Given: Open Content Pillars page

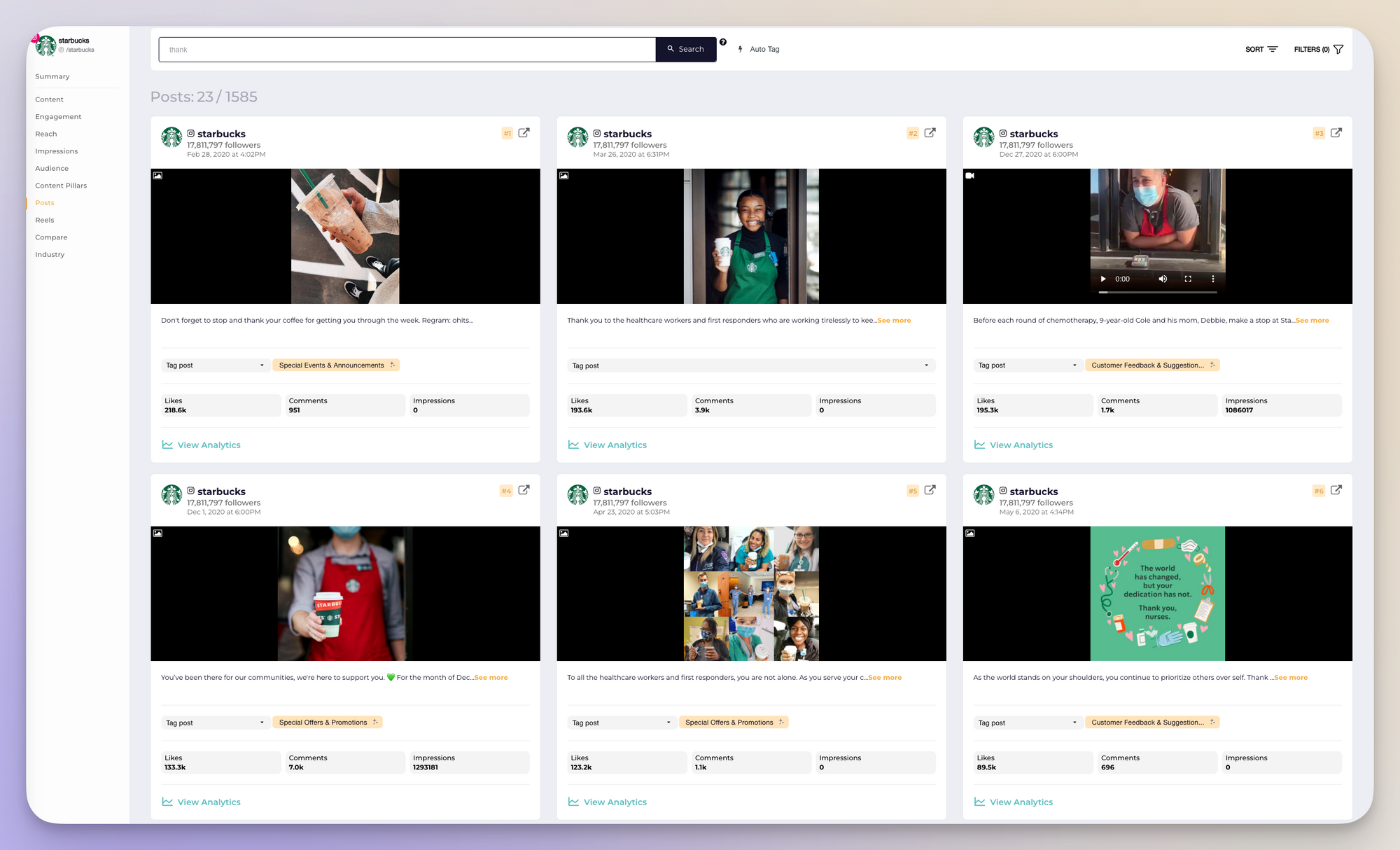Looking at the screenshot, I should pos(61,186).
